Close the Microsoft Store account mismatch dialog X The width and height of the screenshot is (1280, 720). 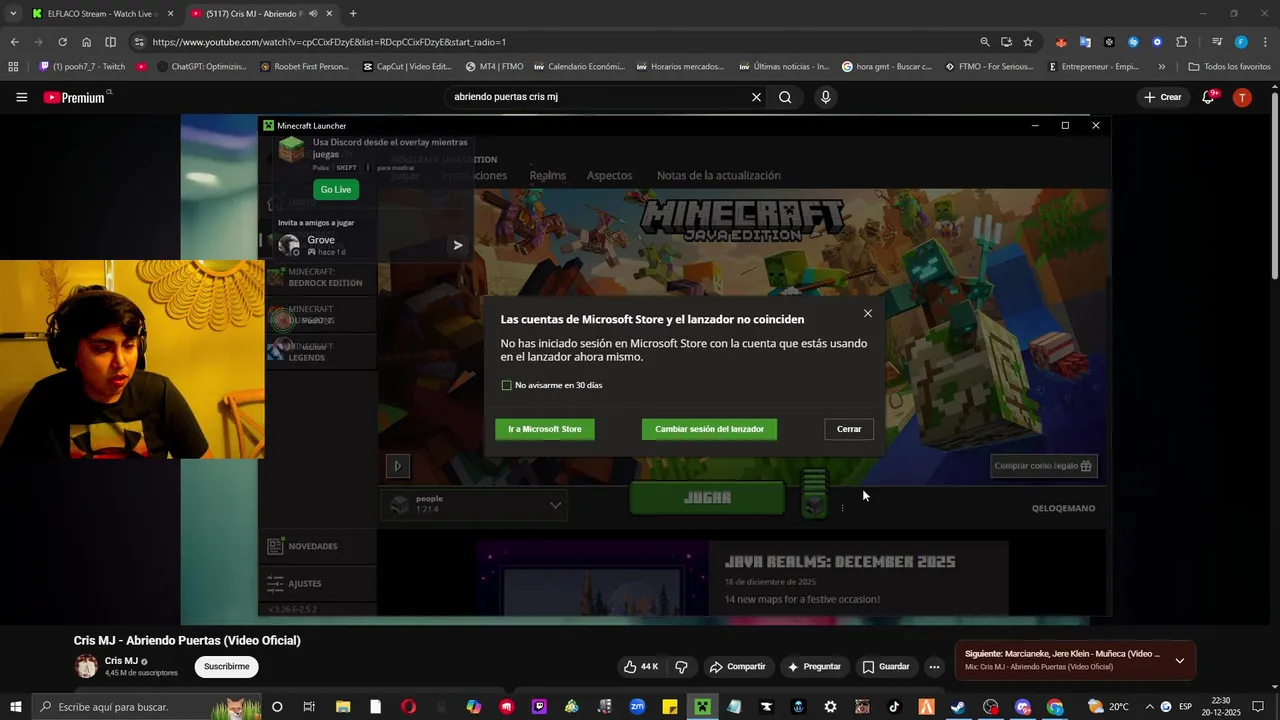point(867,314)
